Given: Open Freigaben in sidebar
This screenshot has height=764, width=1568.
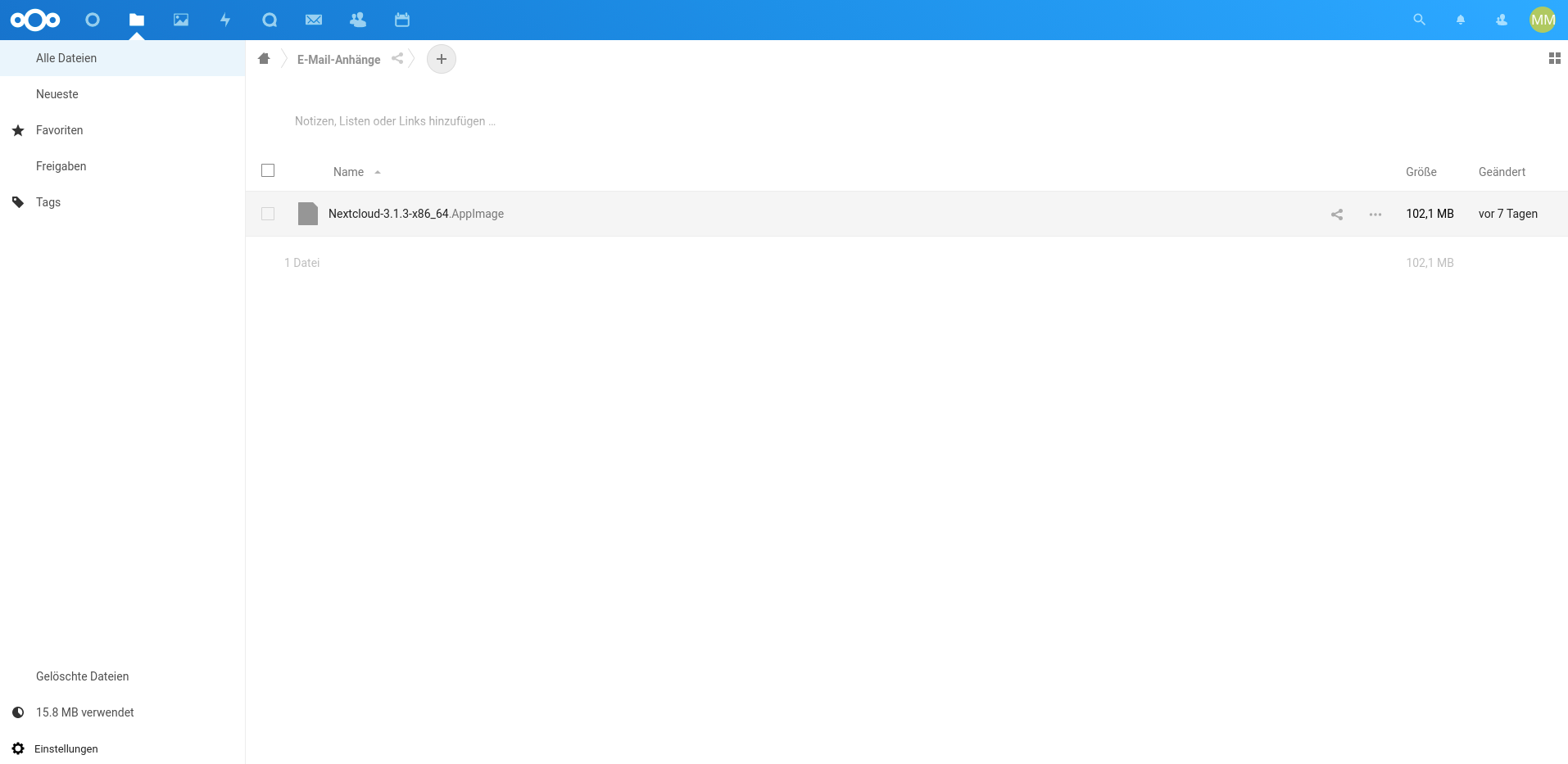Looking at the screenshot, I should click(x=123, y=166).
